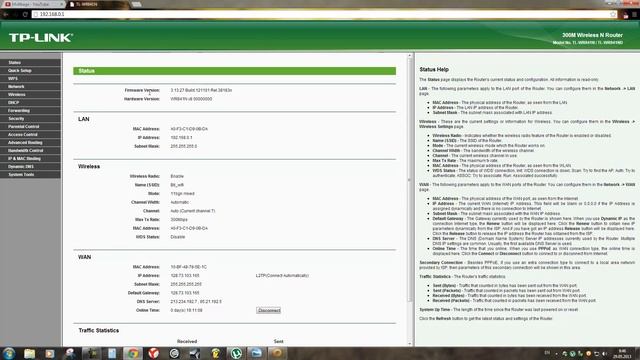This screenshot has height=360, width=640.
Task: Click the blue folder app in the taskbar
Action: 256,353
